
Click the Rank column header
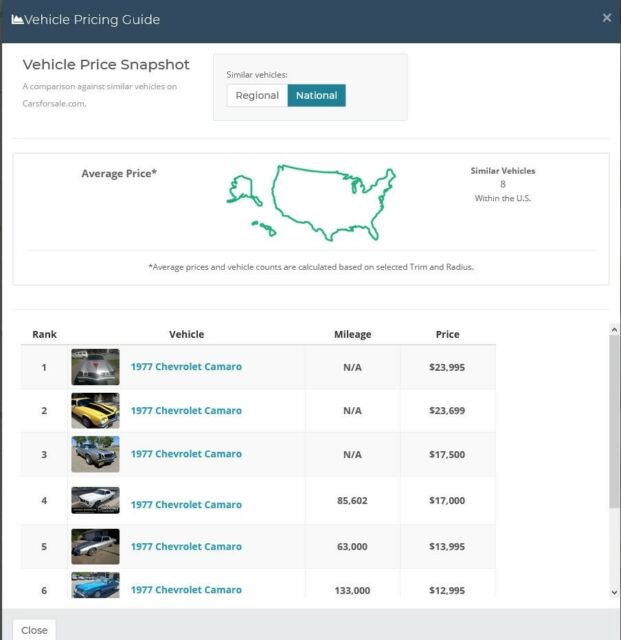(x=44, y=334)
